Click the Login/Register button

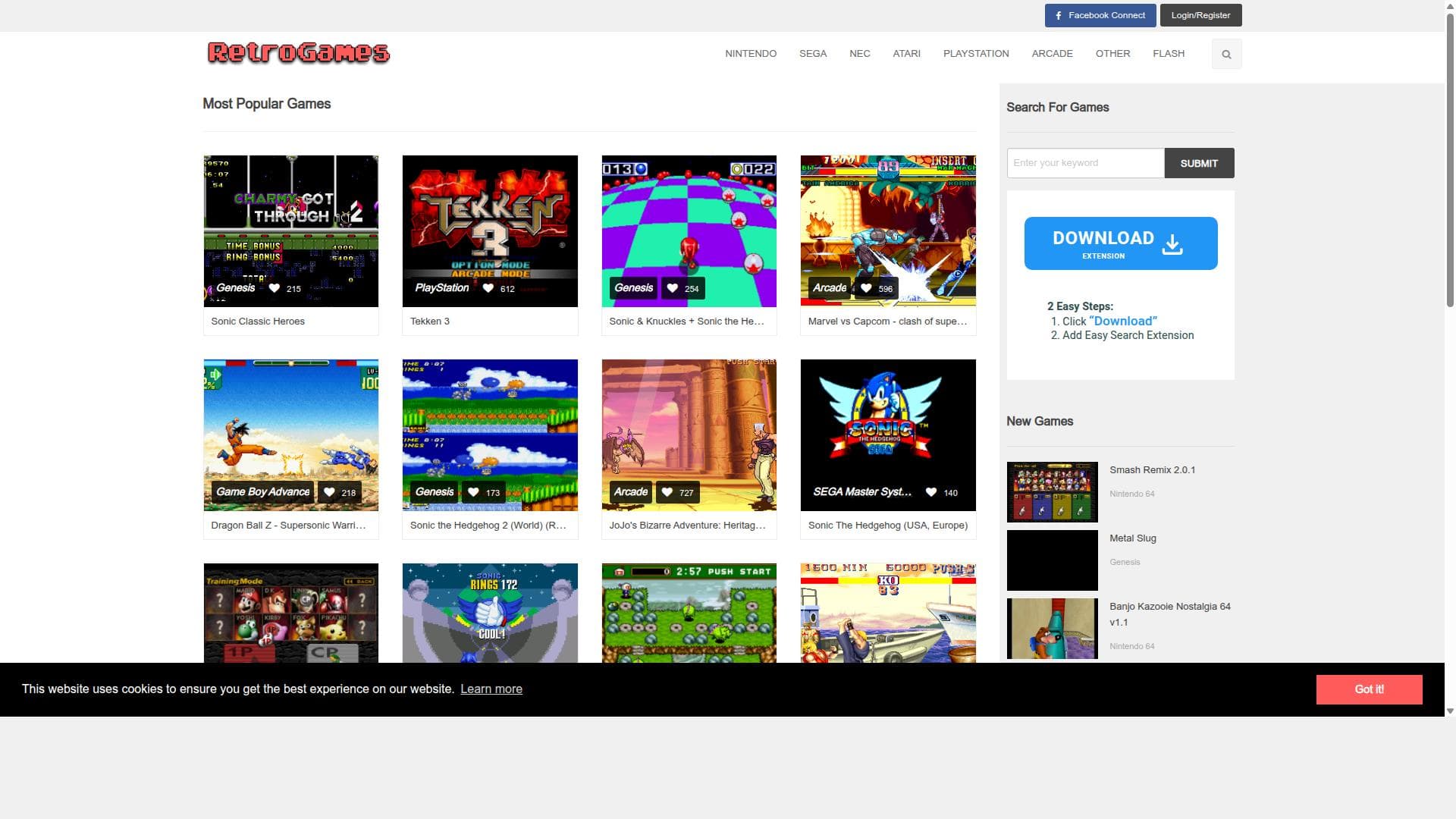click(x=1200, y=15)
